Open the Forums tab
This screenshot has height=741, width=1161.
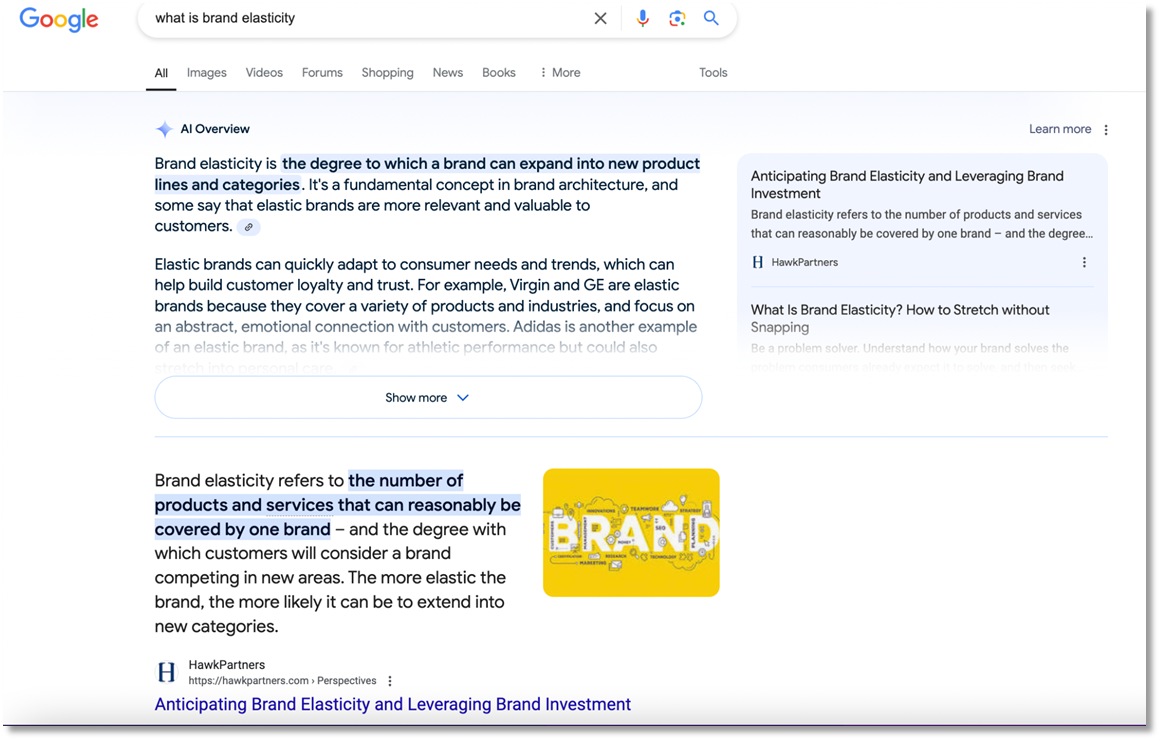[322, 73]
